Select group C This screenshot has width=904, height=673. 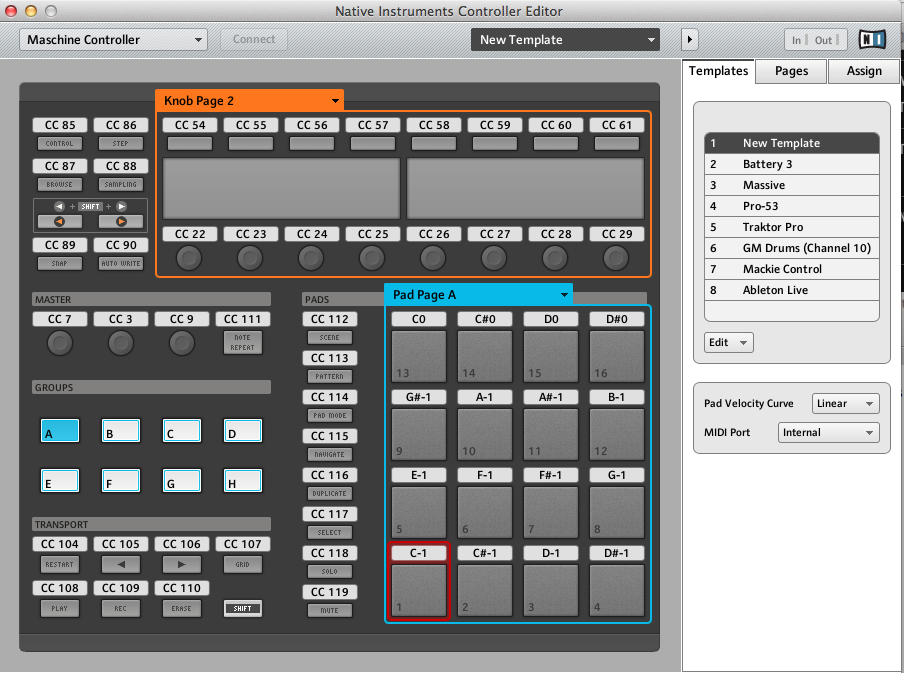point(182,431)
